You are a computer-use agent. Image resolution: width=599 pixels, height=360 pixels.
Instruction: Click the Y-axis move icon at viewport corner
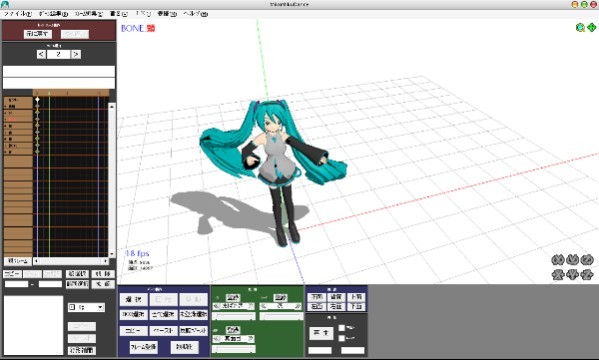(x=572, y=274)
